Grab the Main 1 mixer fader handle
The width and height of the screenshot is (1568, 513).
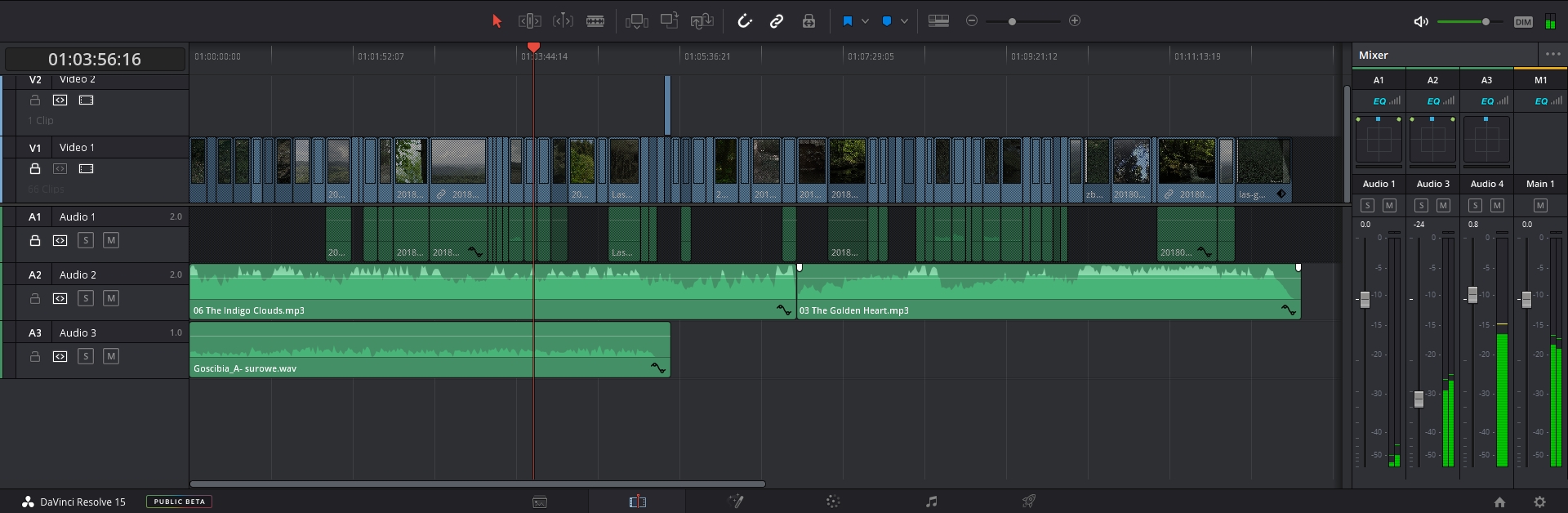click(x=1526, y=300)
